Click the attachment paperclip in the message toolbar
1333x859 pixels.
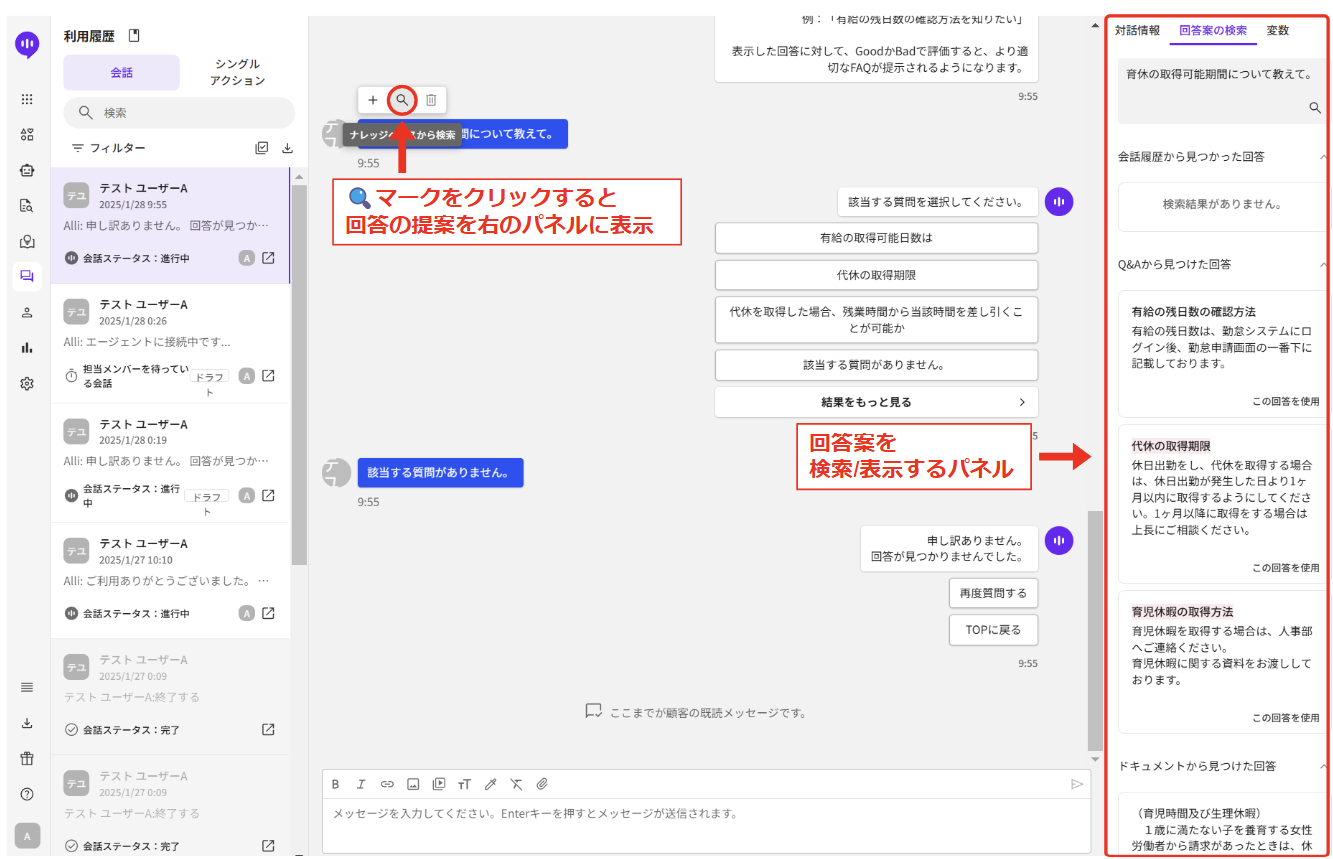(542, 784)
